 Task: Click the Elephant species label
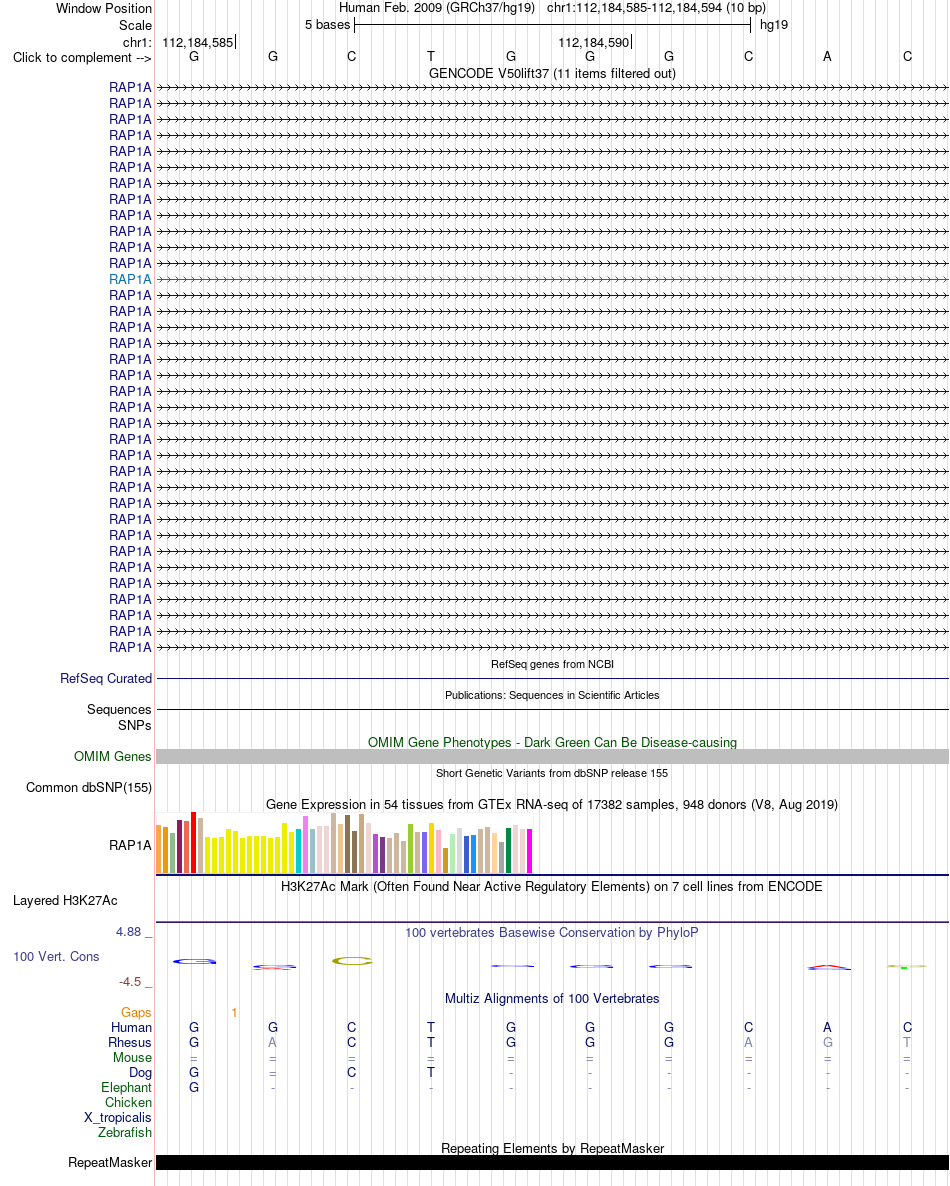coord(126,1088)
